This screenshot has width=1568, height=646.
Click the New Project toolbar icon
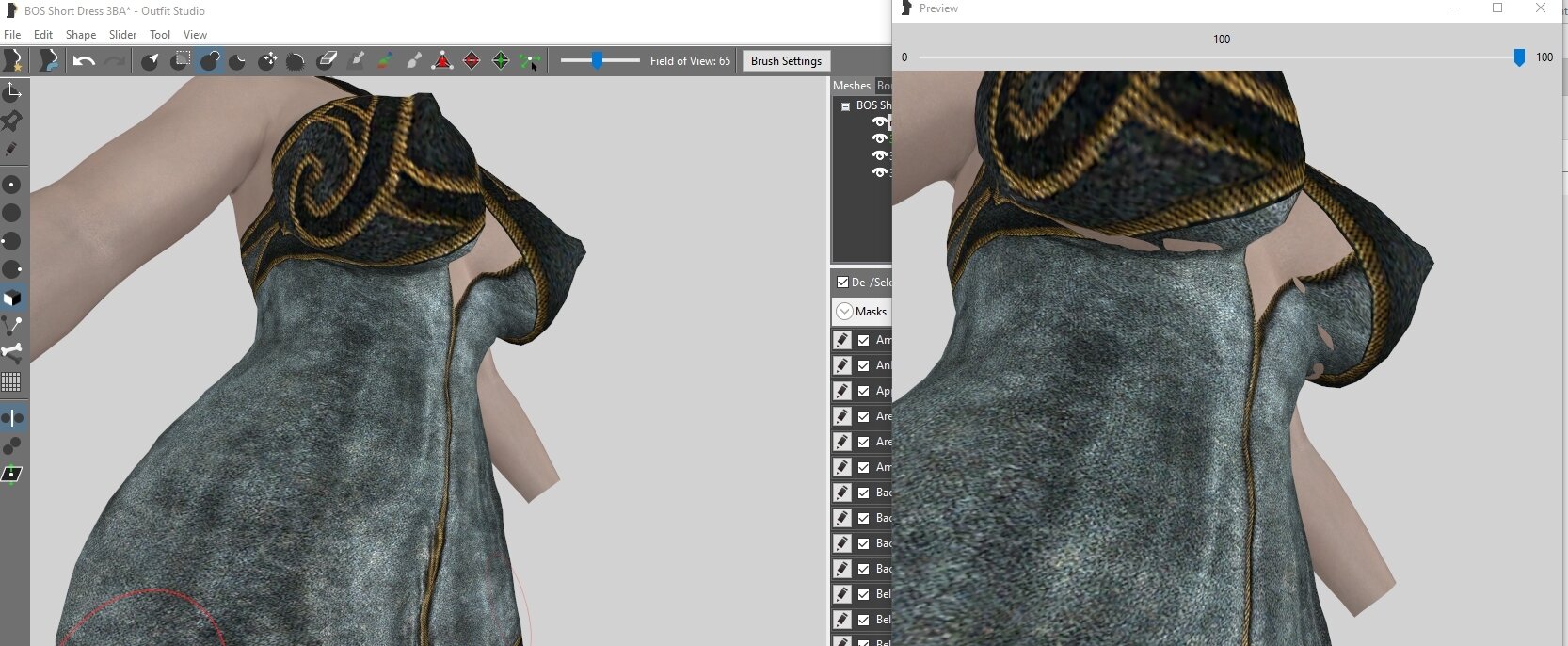coord(13,60)
